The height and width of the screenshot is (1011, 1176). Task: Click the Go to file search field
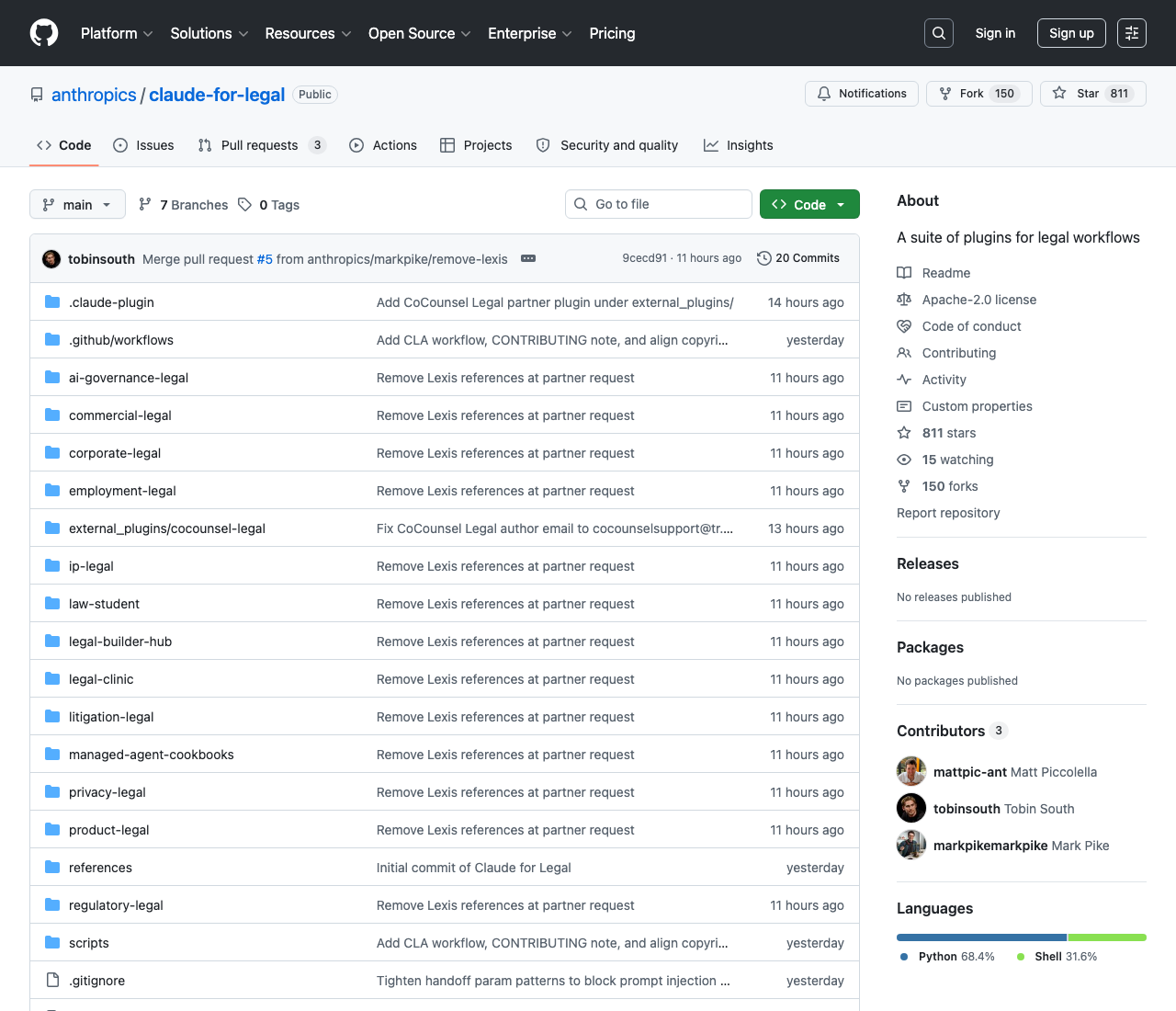pos(659,204)
